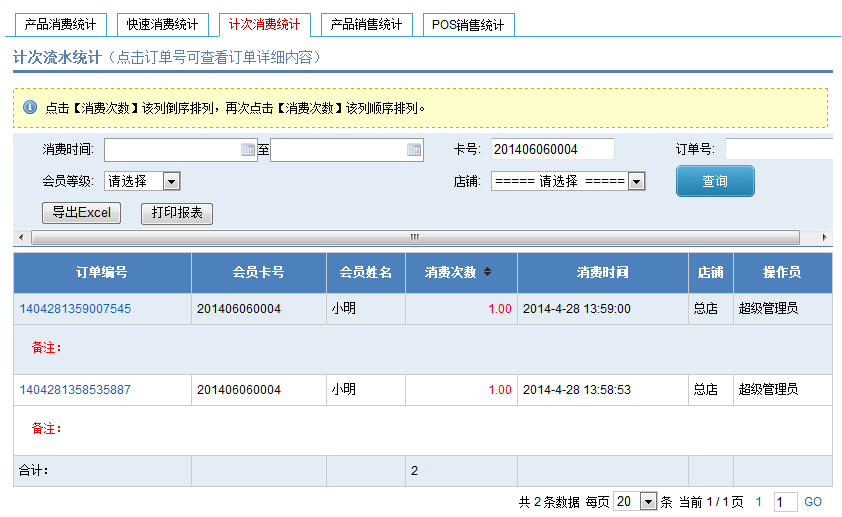This screenshot has height=517, width=842.
Task: Open the 快速消费统计 tab
Action: point(162,24)
